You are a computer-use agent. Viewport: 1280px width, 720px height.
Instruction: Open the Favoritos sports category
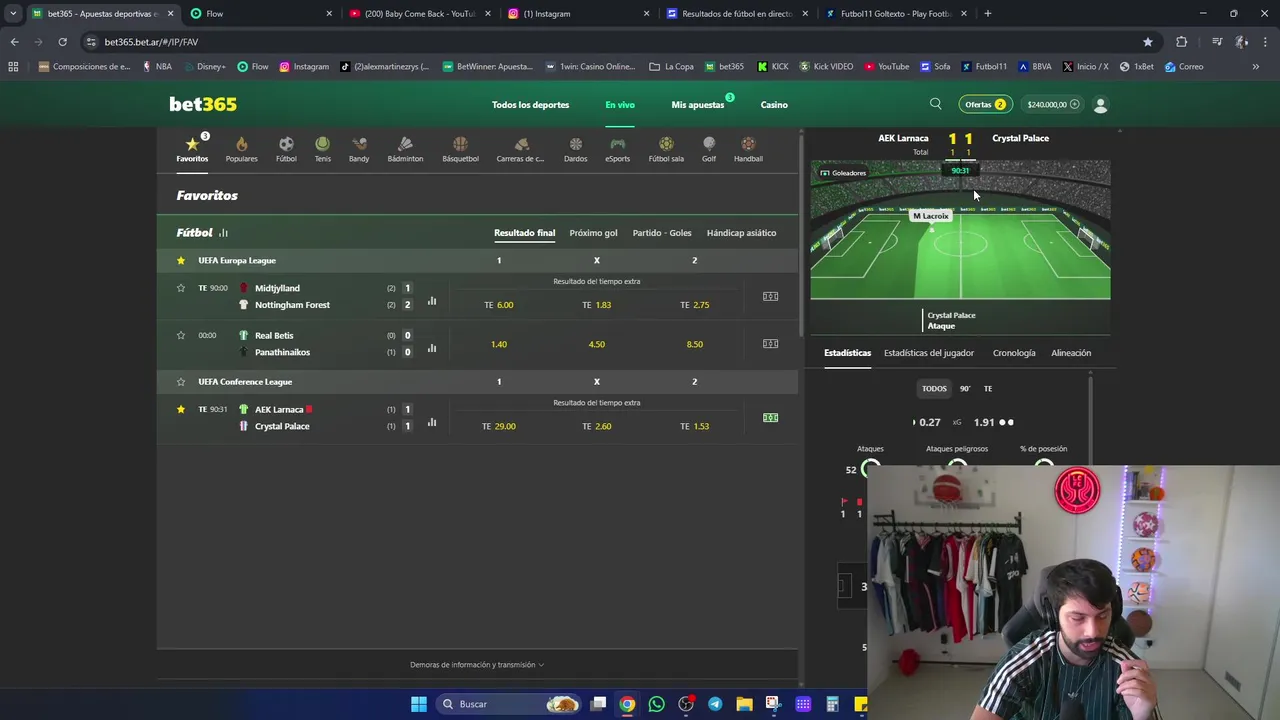click(x=192, y=149)
